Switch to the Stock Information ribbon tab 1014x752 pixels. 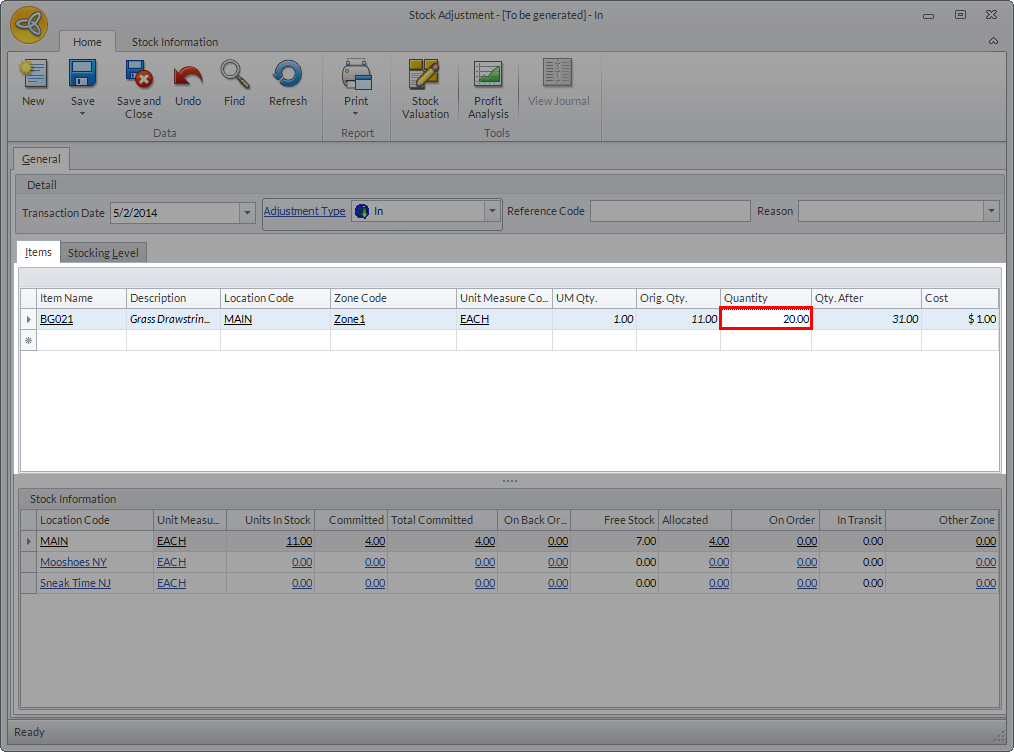click(175, 42)
